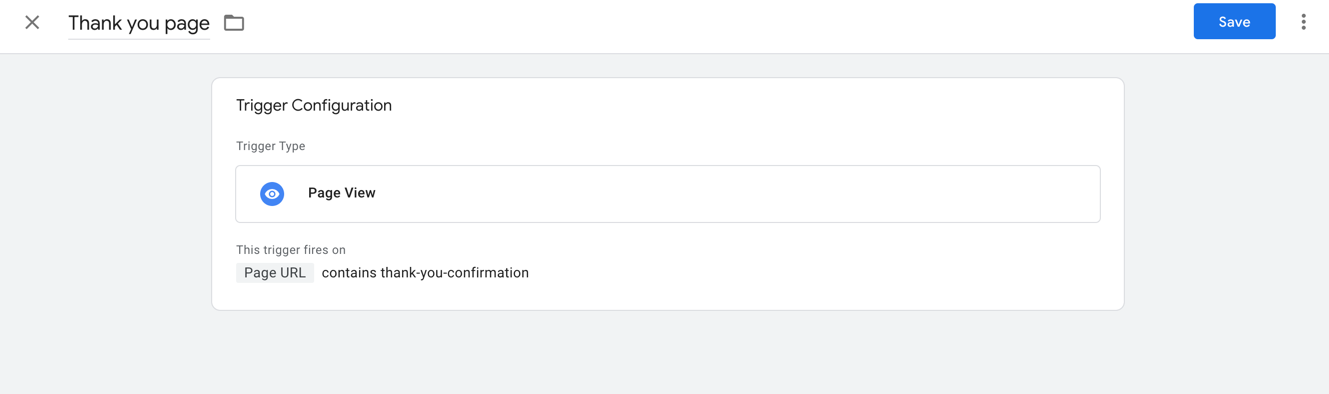The image size is (1329, 394).
Task: Click the gray background right of the card
Action: pos(1226,200)
